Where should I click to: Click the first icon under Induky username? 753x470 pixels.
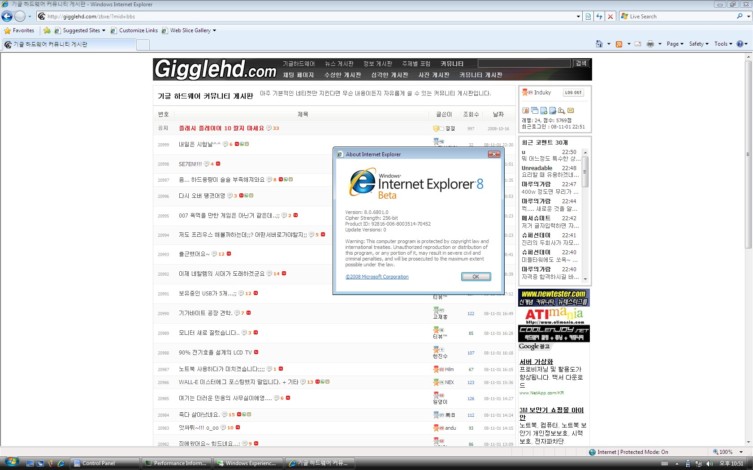[525, 110]
